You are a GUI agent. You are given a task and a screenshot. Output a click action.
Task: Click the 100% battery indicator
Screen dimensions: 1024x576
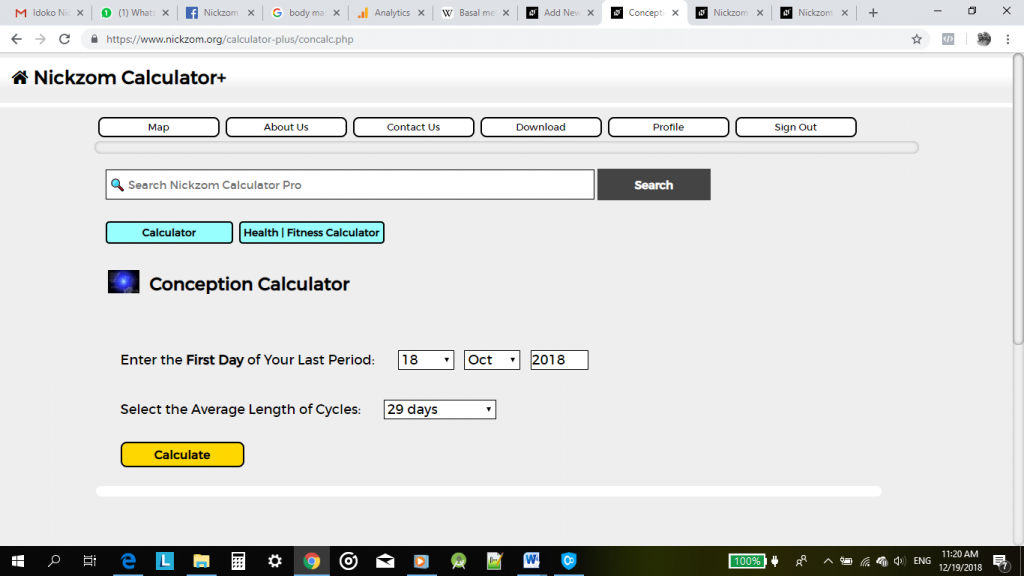click(746, 561)
